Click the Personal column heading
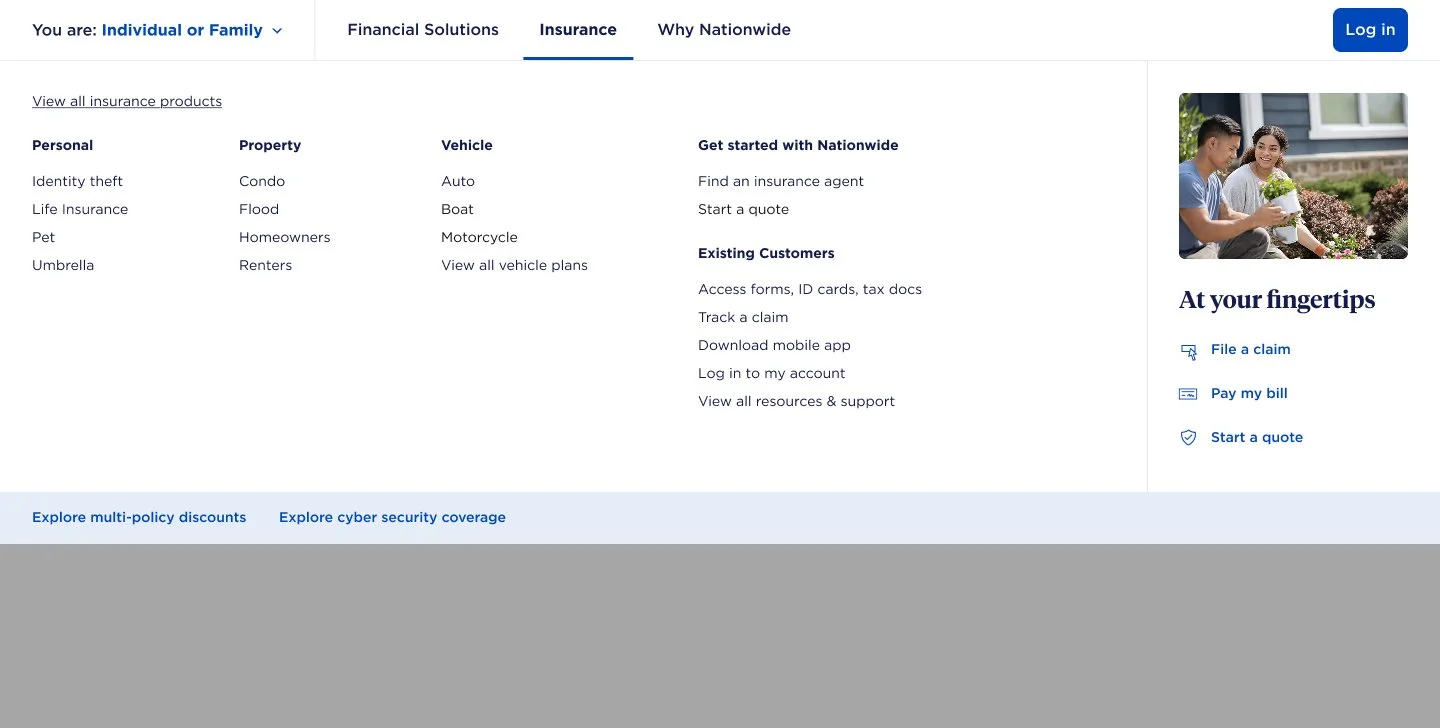 [62, 145]
